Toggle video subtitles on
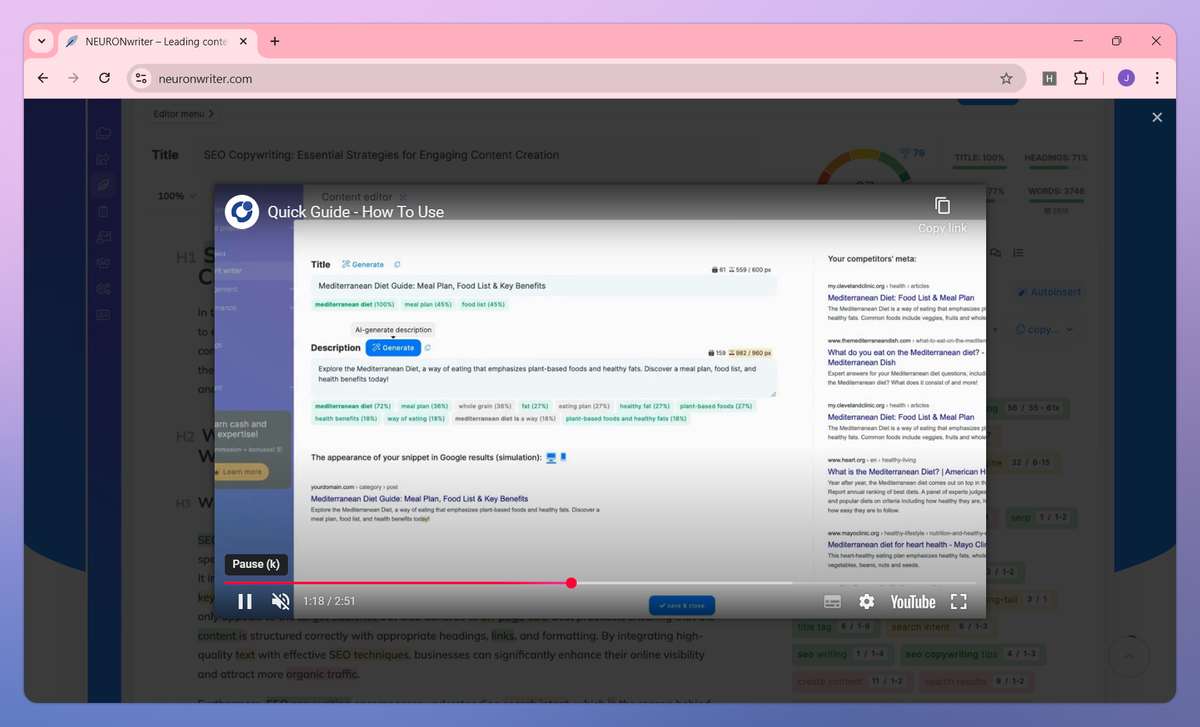The width and height of the screenshot is (1200, 727). (832, 601)
